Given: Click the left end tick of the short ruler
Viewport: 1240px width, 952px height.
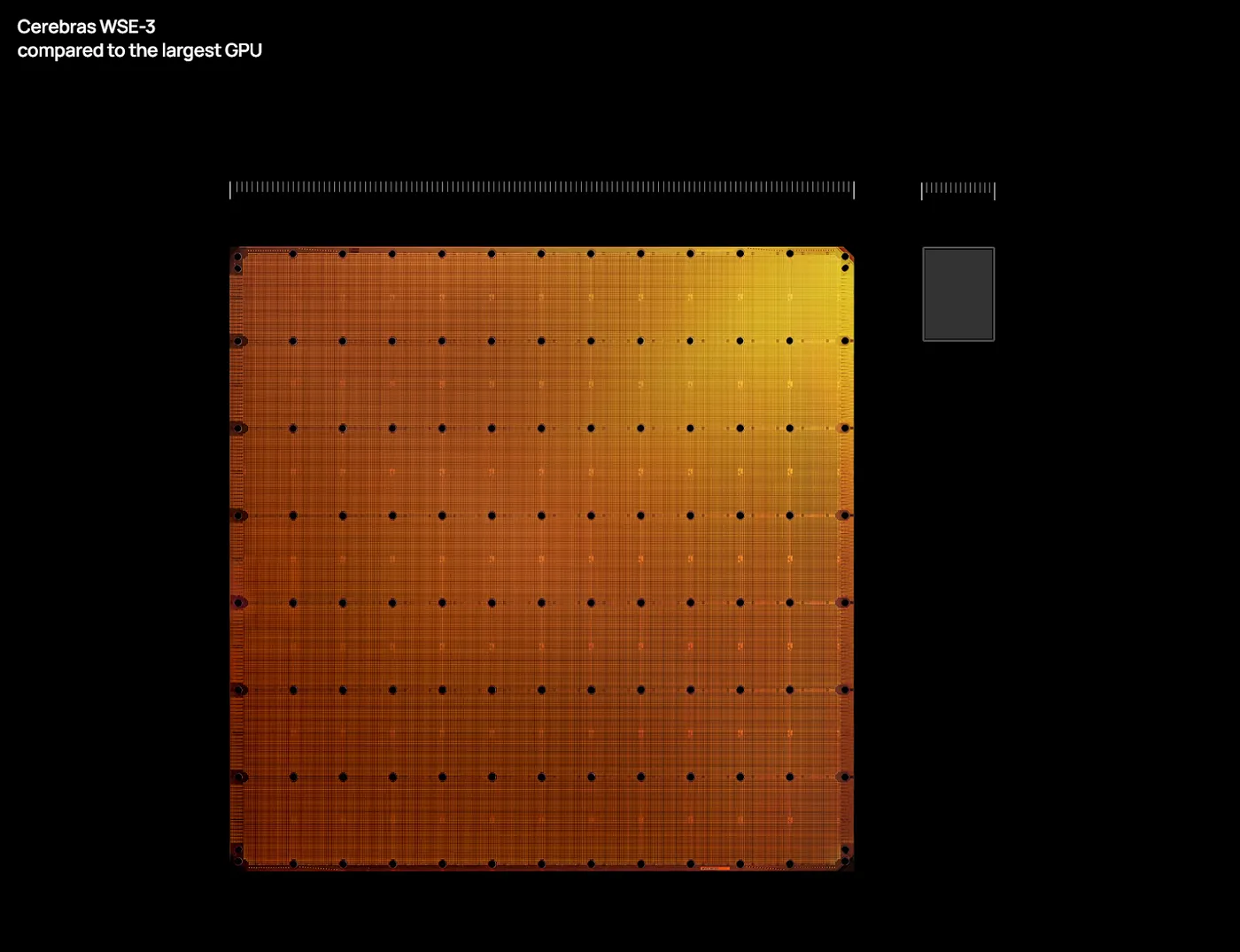Looking at the screenshot, I should tap(922, 190).
